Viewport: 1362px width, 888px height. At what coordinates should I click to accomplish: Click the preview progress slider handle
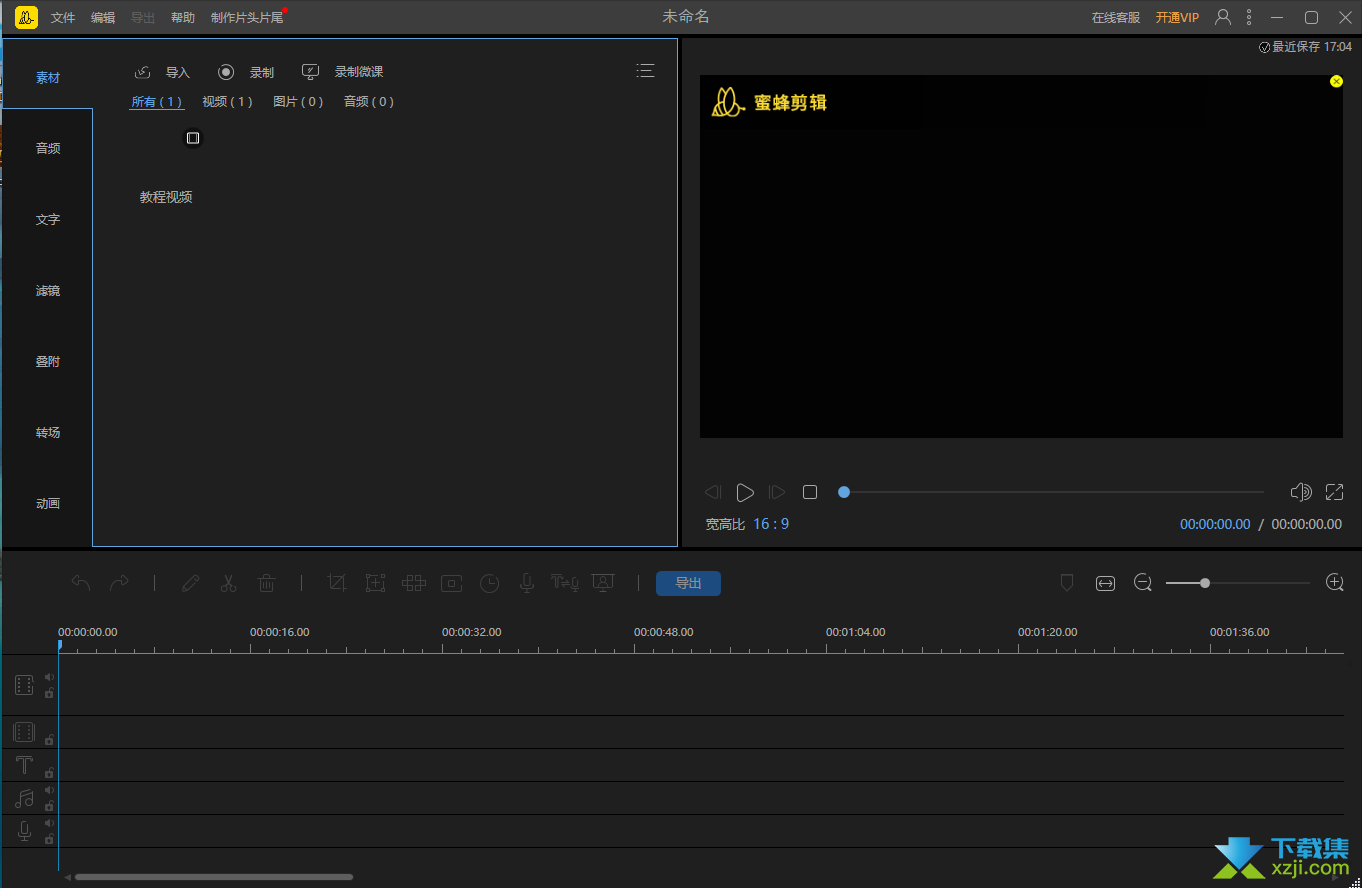pyautogui.click(x=844, y=492)
